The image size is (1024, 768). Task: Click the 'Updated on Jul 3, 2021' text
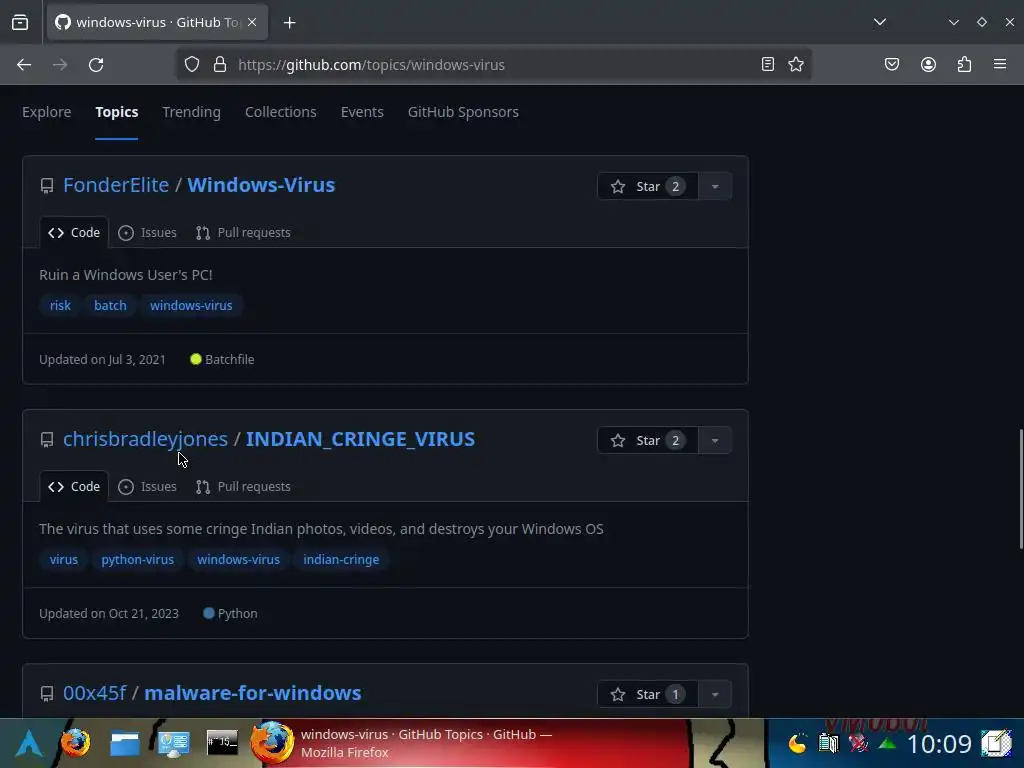tap(103, 359)
